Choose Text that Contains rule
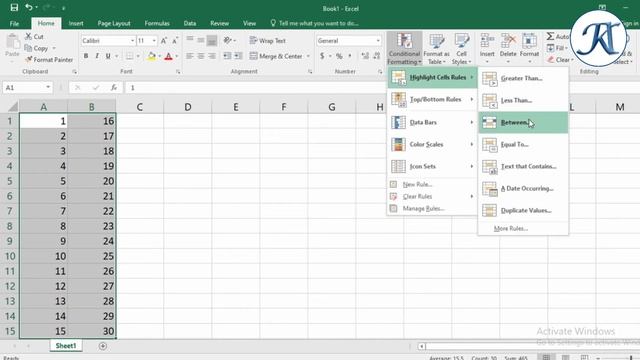 (x=523, y=167)
